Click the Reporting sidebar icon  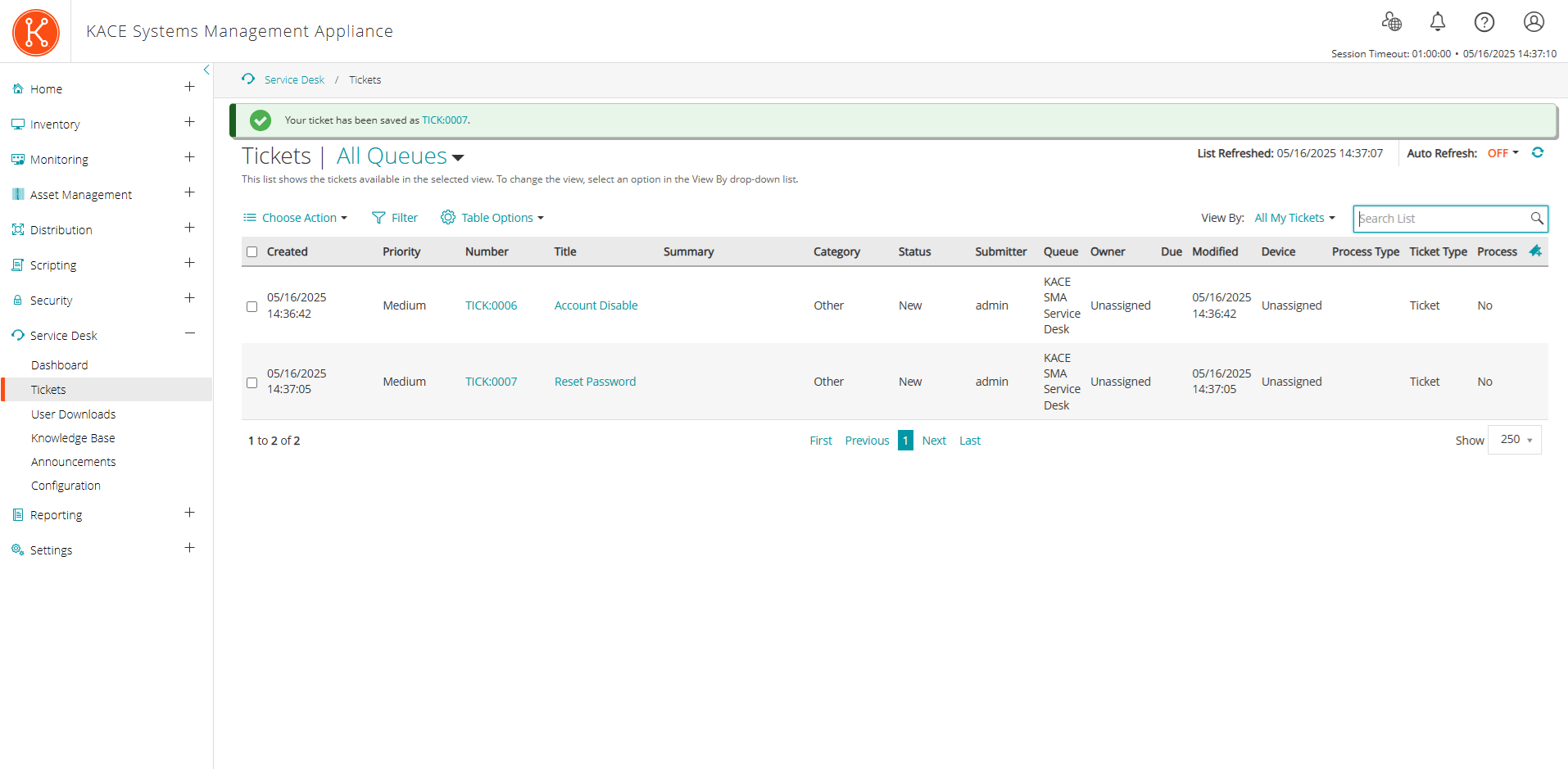(x=18, y=514)
